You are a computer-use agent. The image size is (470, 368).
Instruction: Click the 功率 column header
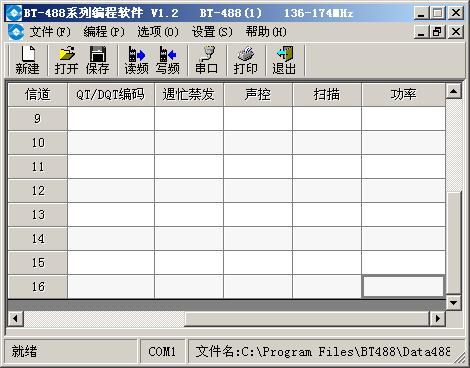click(404, 95)
